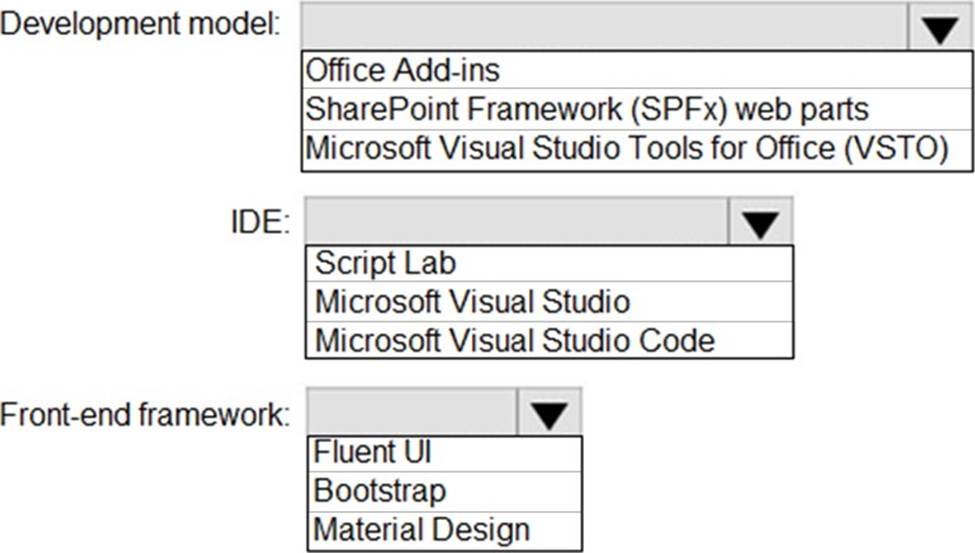The image size is (975, 553).
Task: Choose Microsoft Visual Studio option
Action: click(472, 301)
